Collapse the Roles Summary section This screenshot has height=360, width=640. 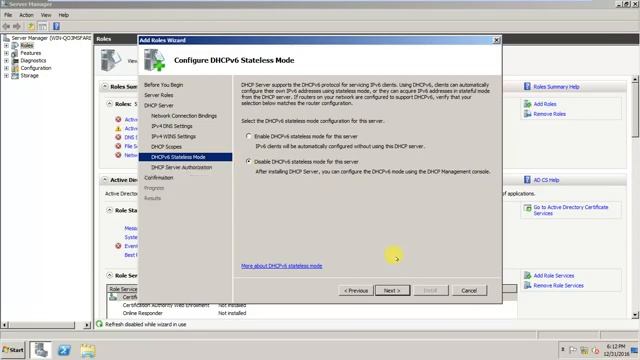coord(105,87)
